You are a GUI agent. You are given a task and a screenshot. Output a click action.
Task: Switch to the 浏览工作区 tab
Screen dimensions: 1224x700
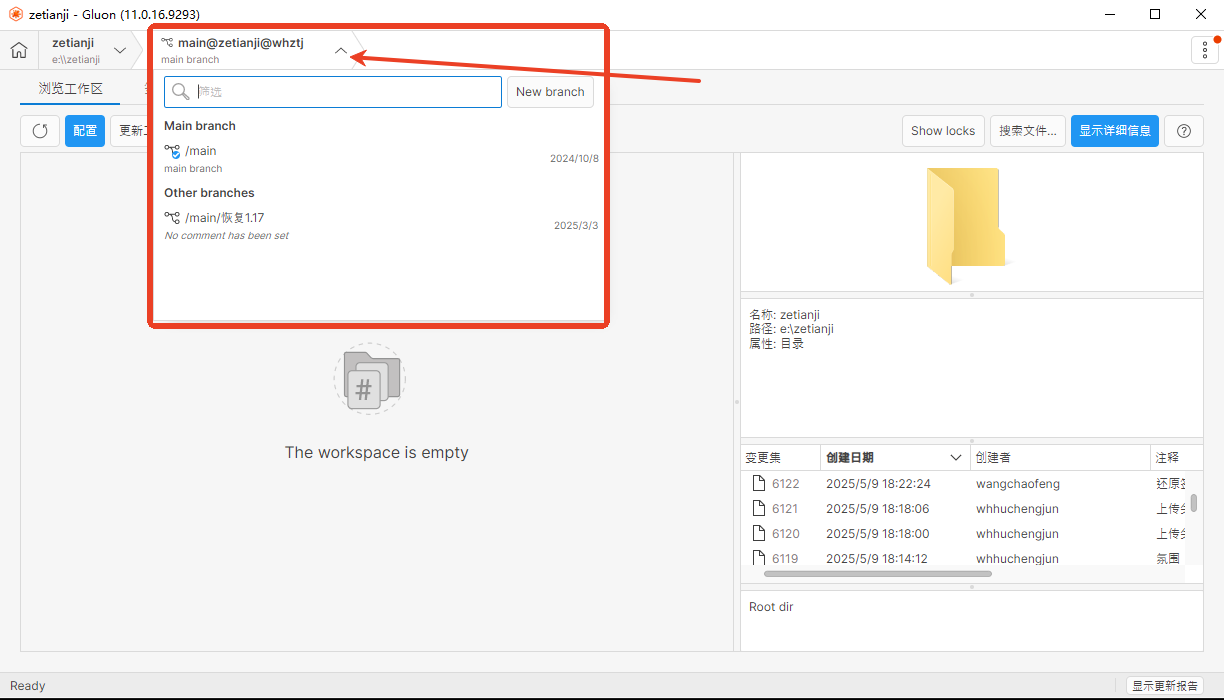tap(70, 89)
